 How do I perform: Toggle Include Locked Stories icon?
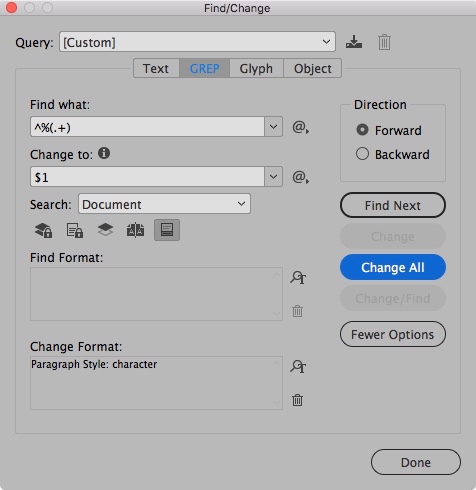point(75,230)
